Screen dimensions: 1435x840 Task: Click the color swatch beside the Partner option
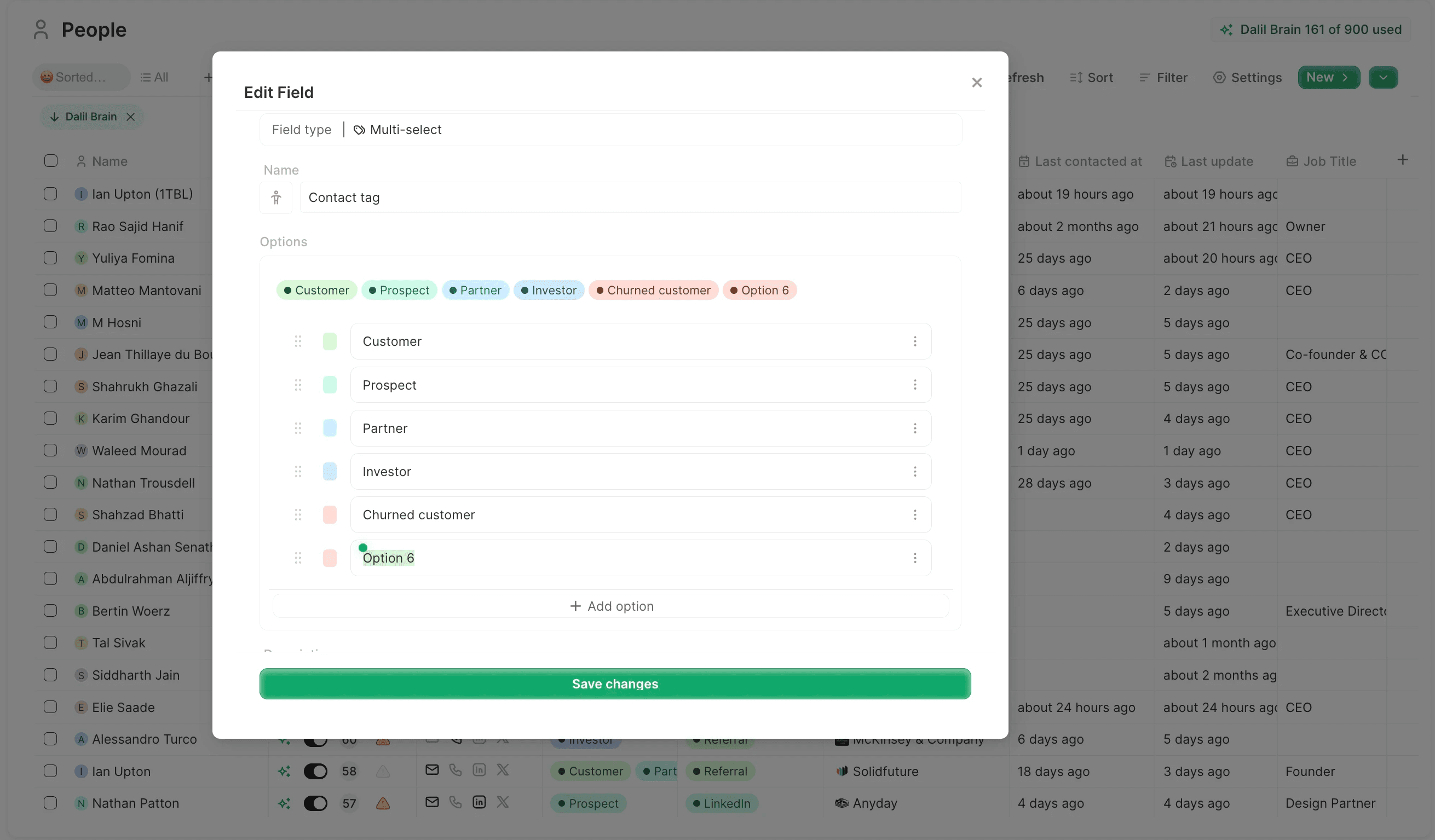330,428
